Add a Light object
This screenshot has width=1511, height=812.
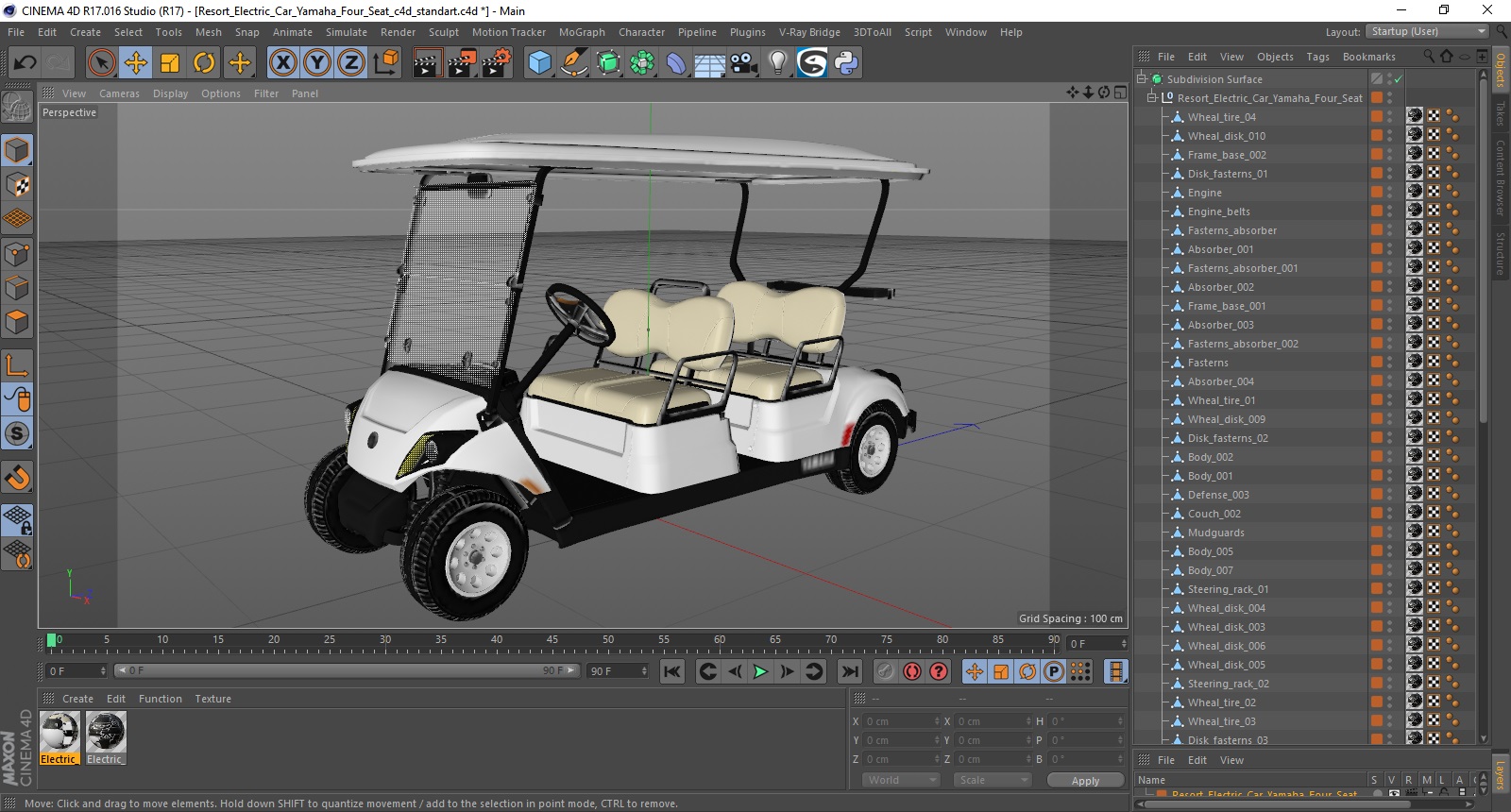click(778, 63)
